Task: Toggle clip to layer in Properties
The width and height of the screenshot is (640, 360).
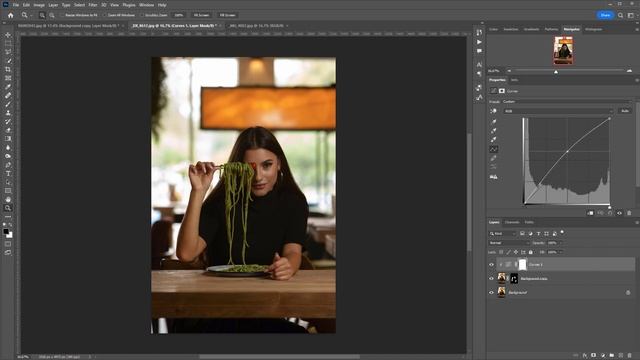Action: pyautogui.click(x=590, y=213)
